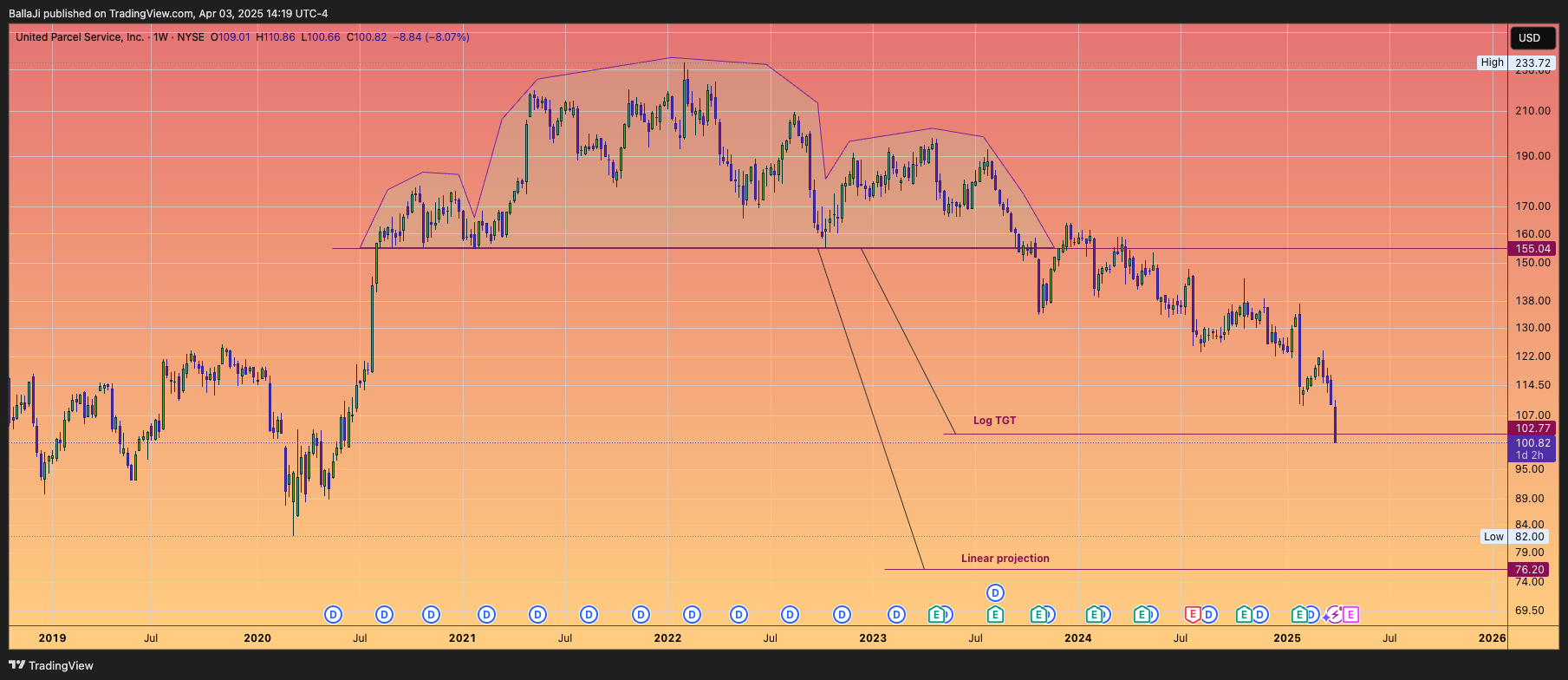Select the October 2024 green earnings marker
Viewport: 1568px width, 680px height.
(1244, 615)
